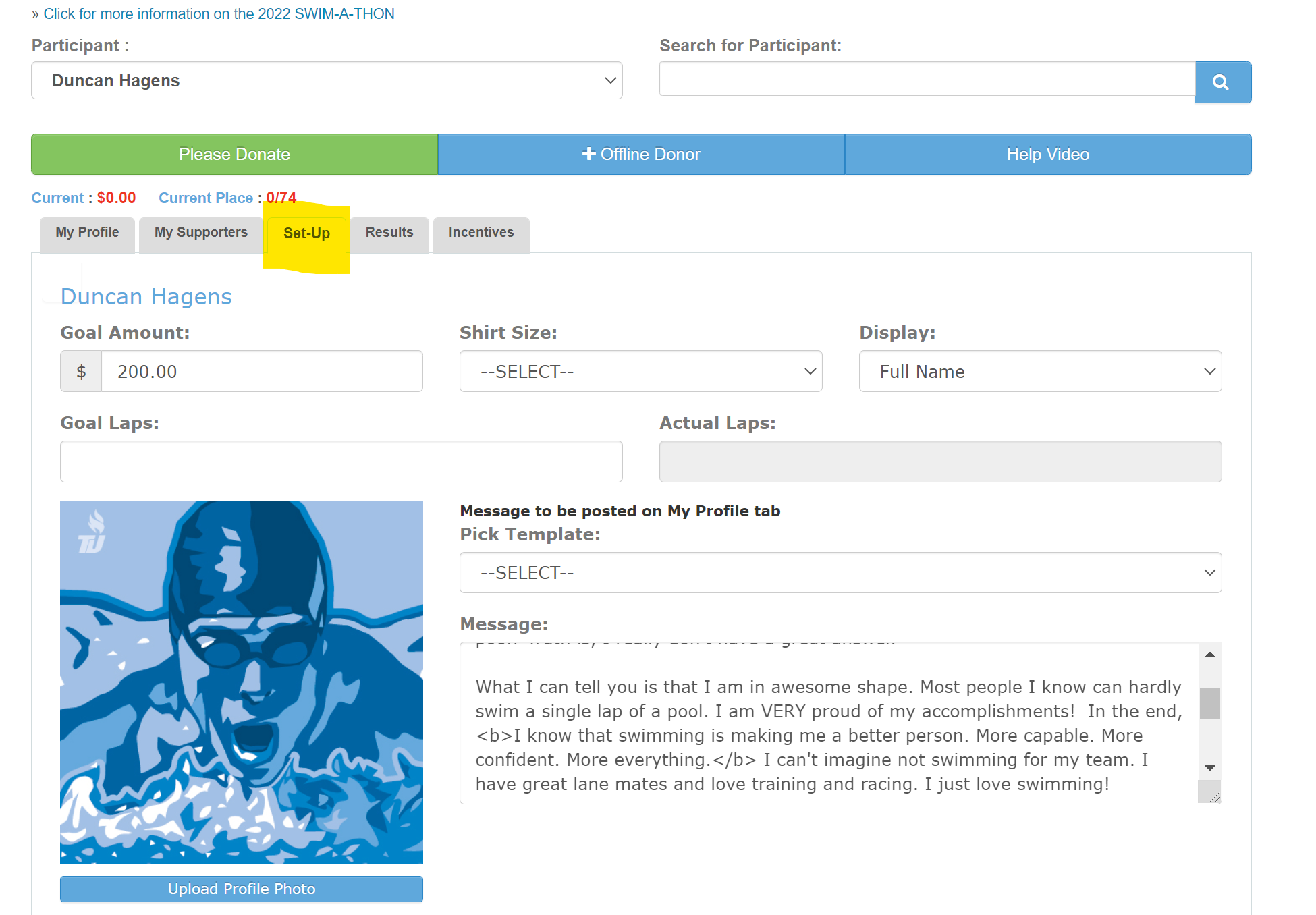Open the 2022 SWIM-A-THON information link

218,14
